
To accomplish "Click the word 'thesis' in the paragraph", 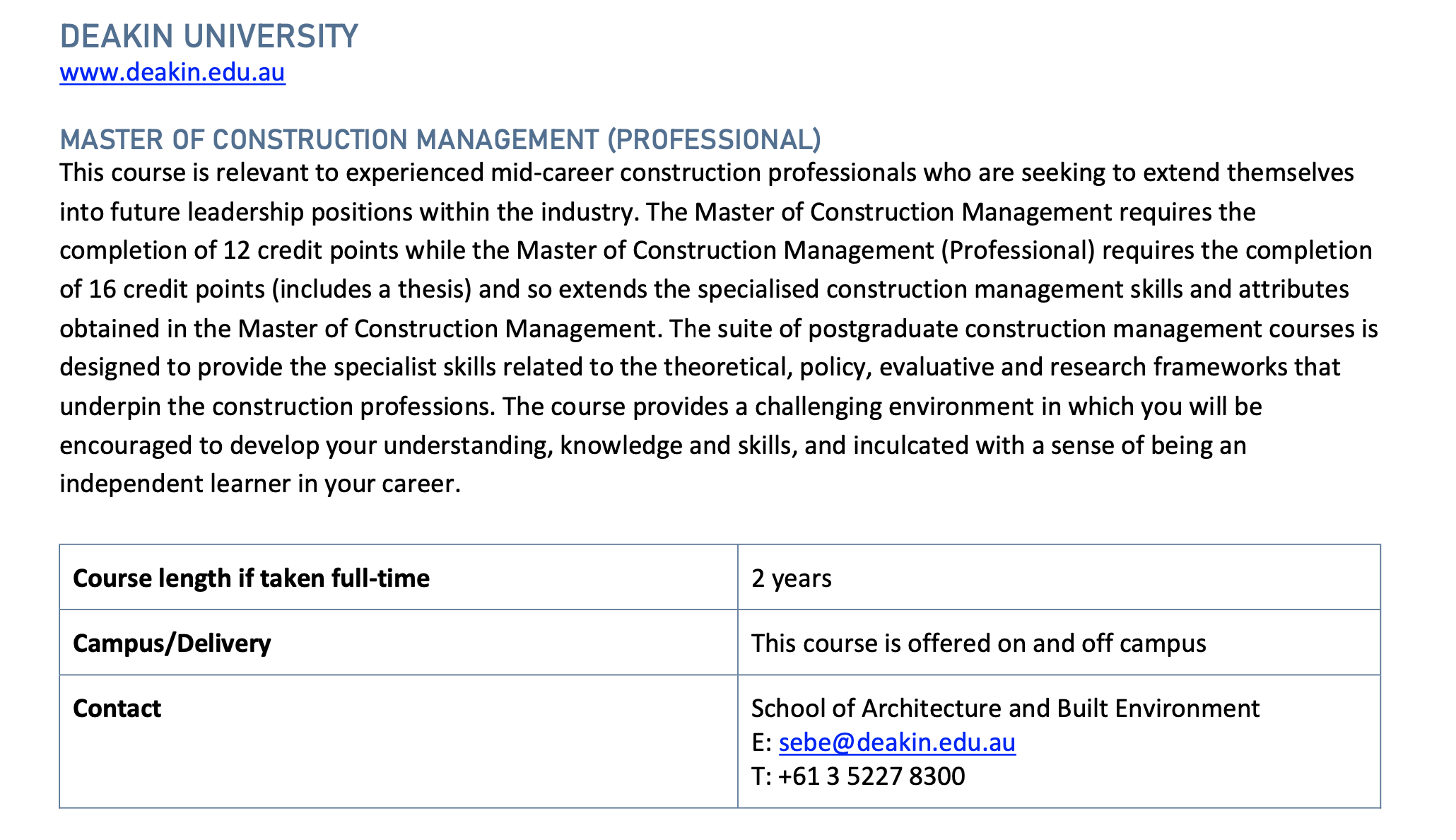I will point(431,289).
